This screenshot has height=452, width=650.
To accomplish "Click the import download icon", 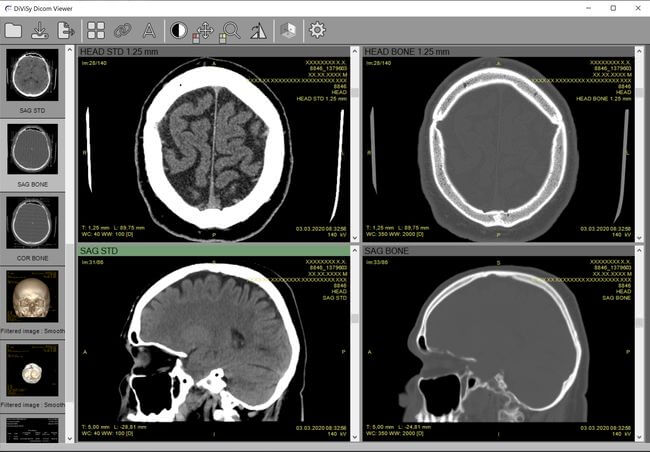I will [x=41, y=30].
